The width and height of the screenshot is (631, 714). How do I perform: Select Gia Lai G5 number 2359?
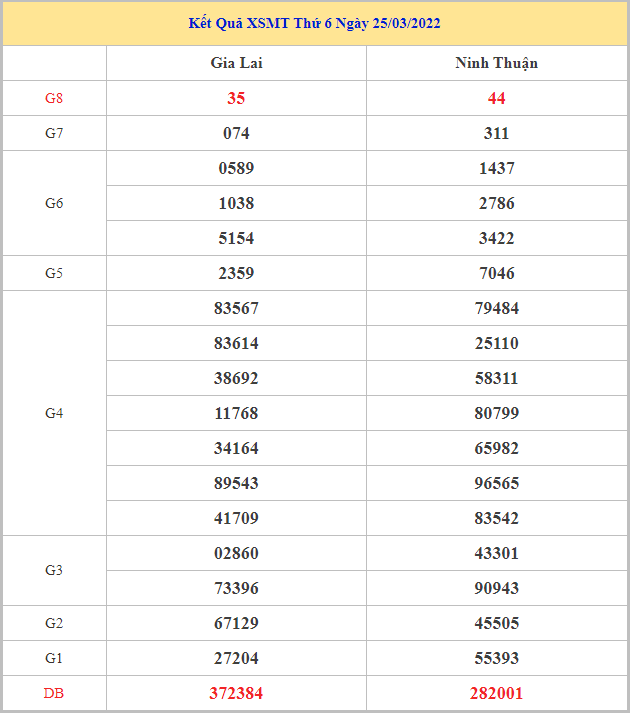tap(236, 273)
